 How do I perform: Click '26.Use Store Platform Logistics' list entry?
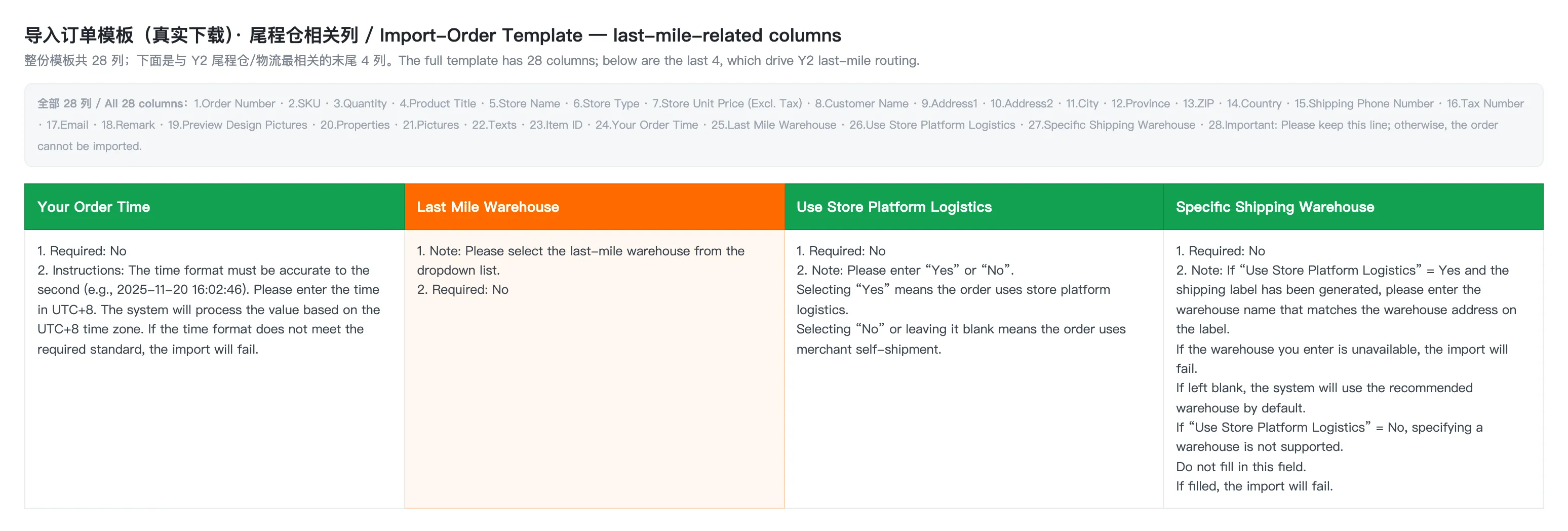click(932, 125)
